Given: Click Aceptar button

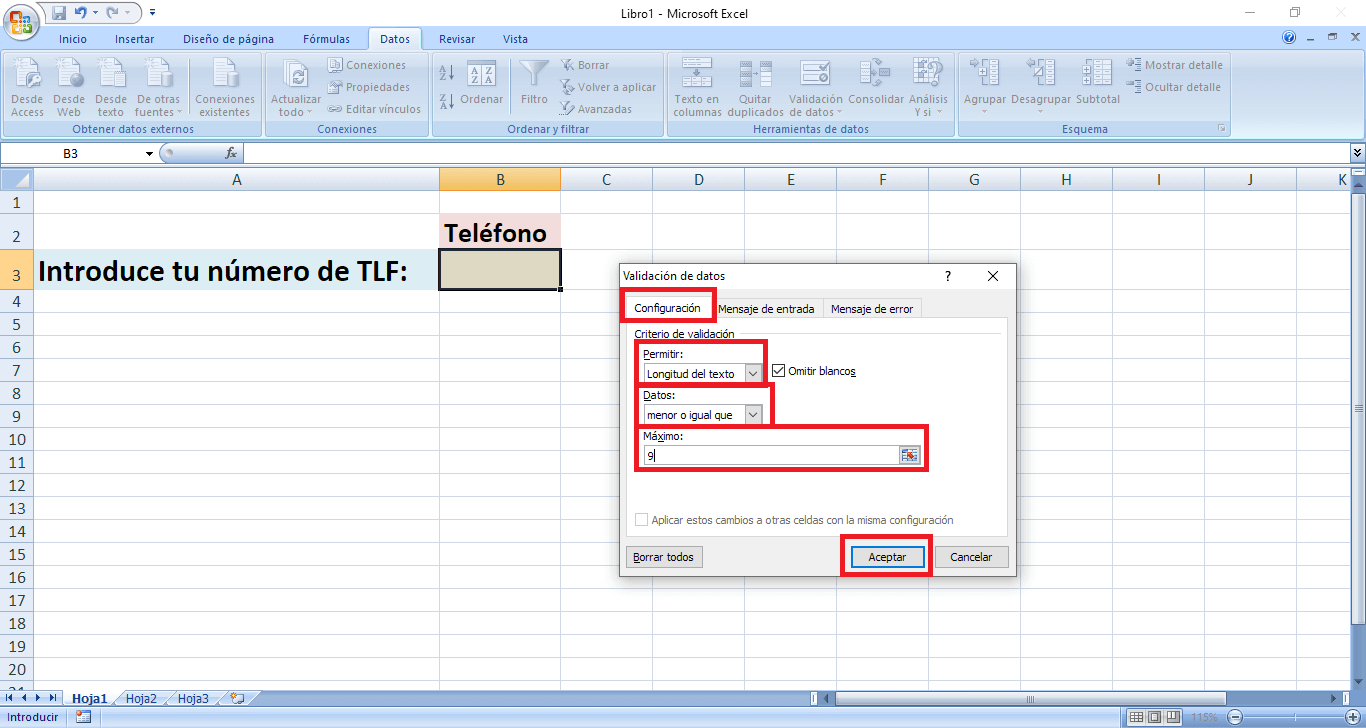Looking at the screenshot, I should (x=887, y=557).
